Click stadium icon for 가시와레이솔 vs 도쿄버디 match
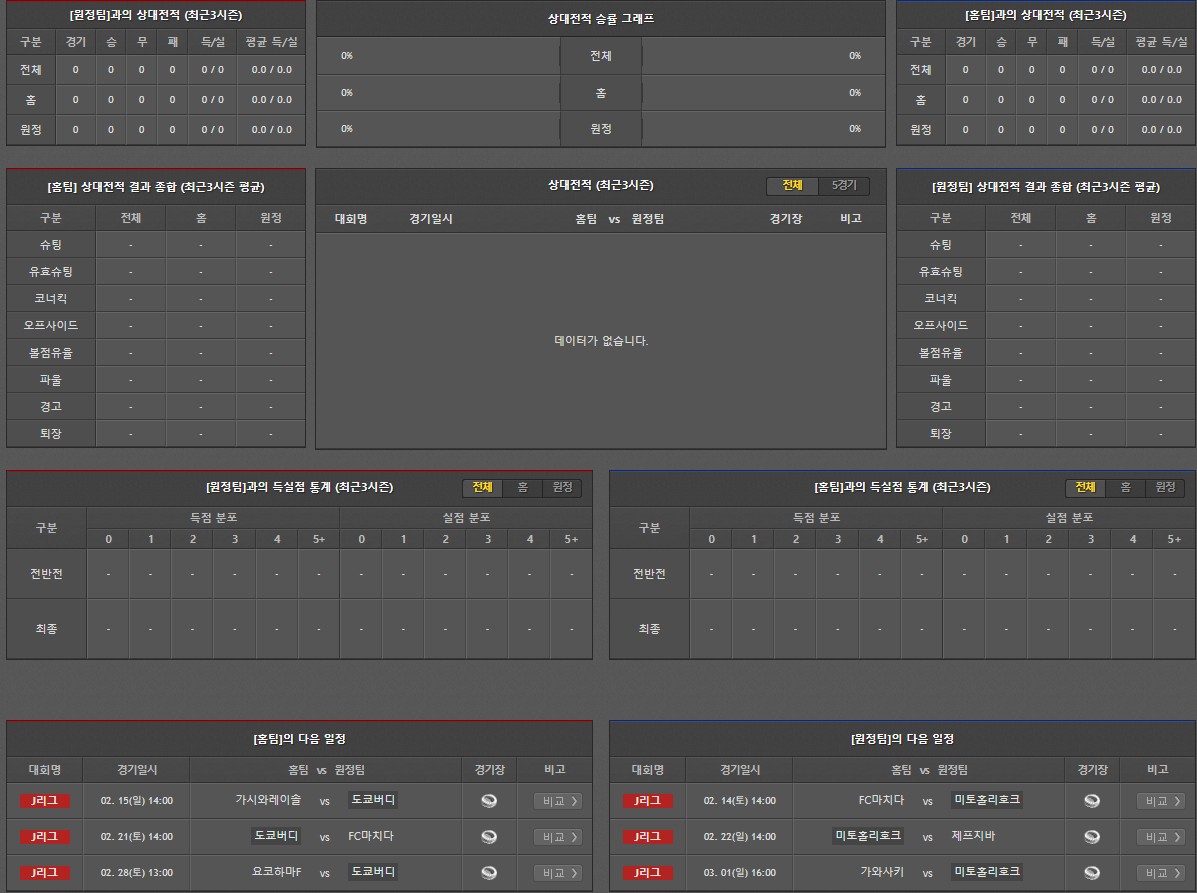 tap(489, 801)
